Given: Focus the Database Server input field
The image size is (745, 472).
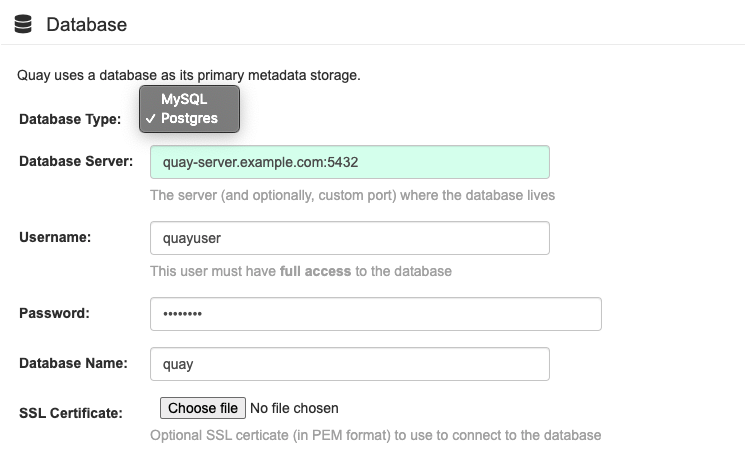Looking at the screenshot, I should [x=349, y=162].
